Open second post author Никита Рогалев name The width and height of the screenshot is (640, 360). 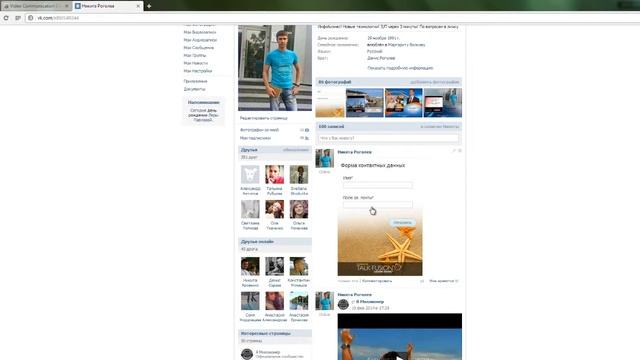[x=354, y=295]
